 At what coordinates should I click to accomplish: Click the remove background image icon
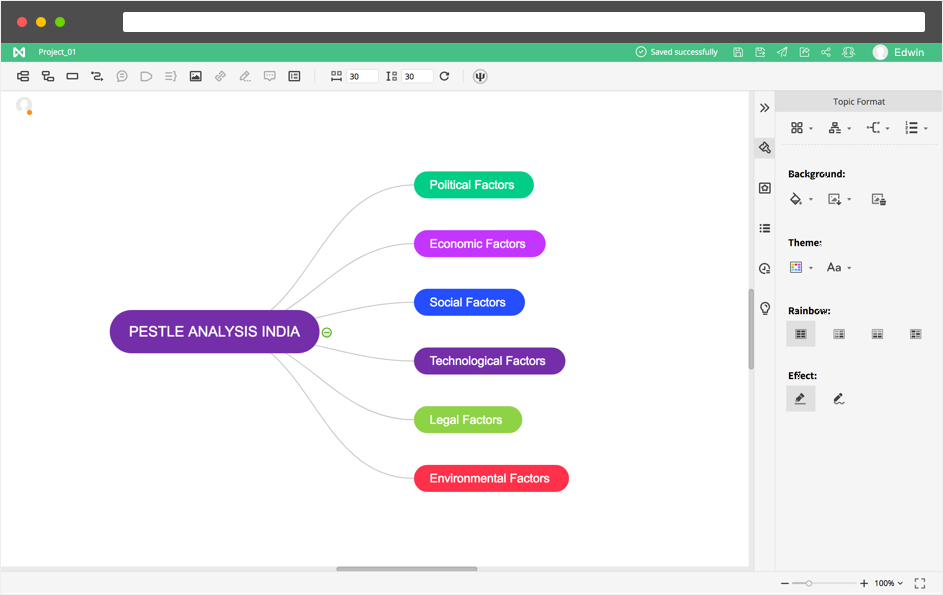pyautogui.click(x=878, y=199)
